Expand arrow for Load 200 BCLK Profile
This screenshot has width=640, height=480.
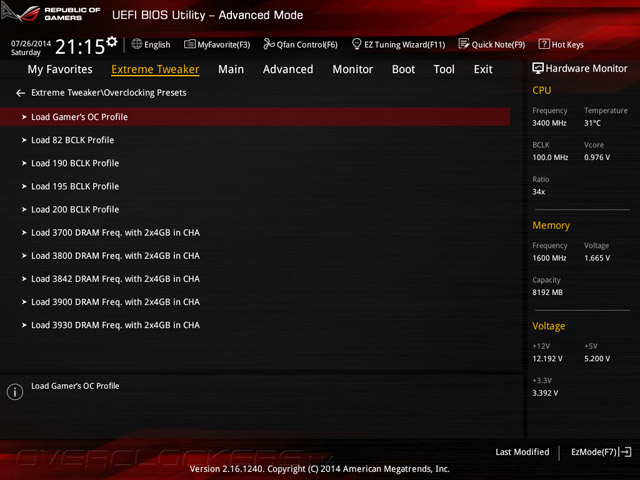point(24,209)
